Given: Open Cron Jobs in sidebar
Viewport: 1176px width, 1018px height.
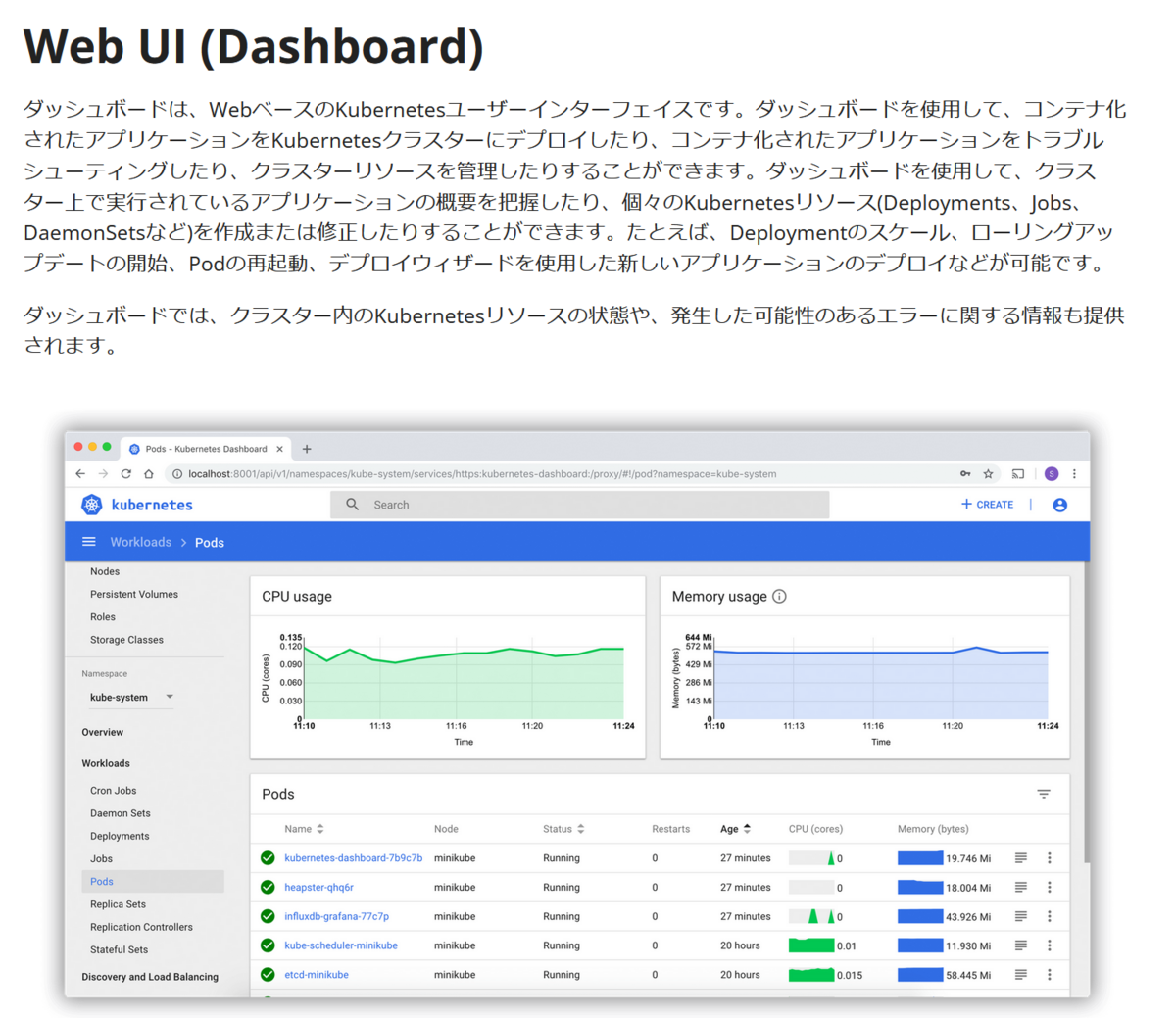Looking at the screenshot, I should (114, 790).
